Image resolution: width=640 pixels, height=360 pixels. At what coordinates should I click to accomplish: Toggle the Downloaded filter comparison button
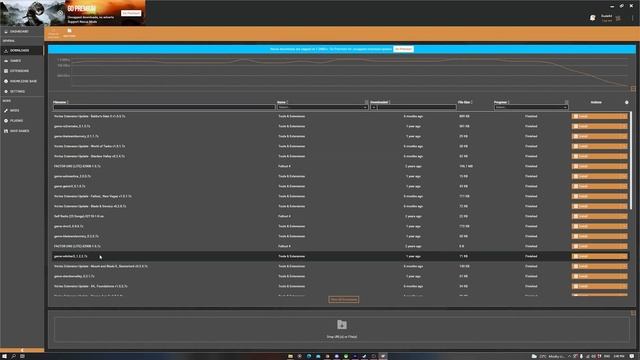pyautogui.click(x=373, y=107)
